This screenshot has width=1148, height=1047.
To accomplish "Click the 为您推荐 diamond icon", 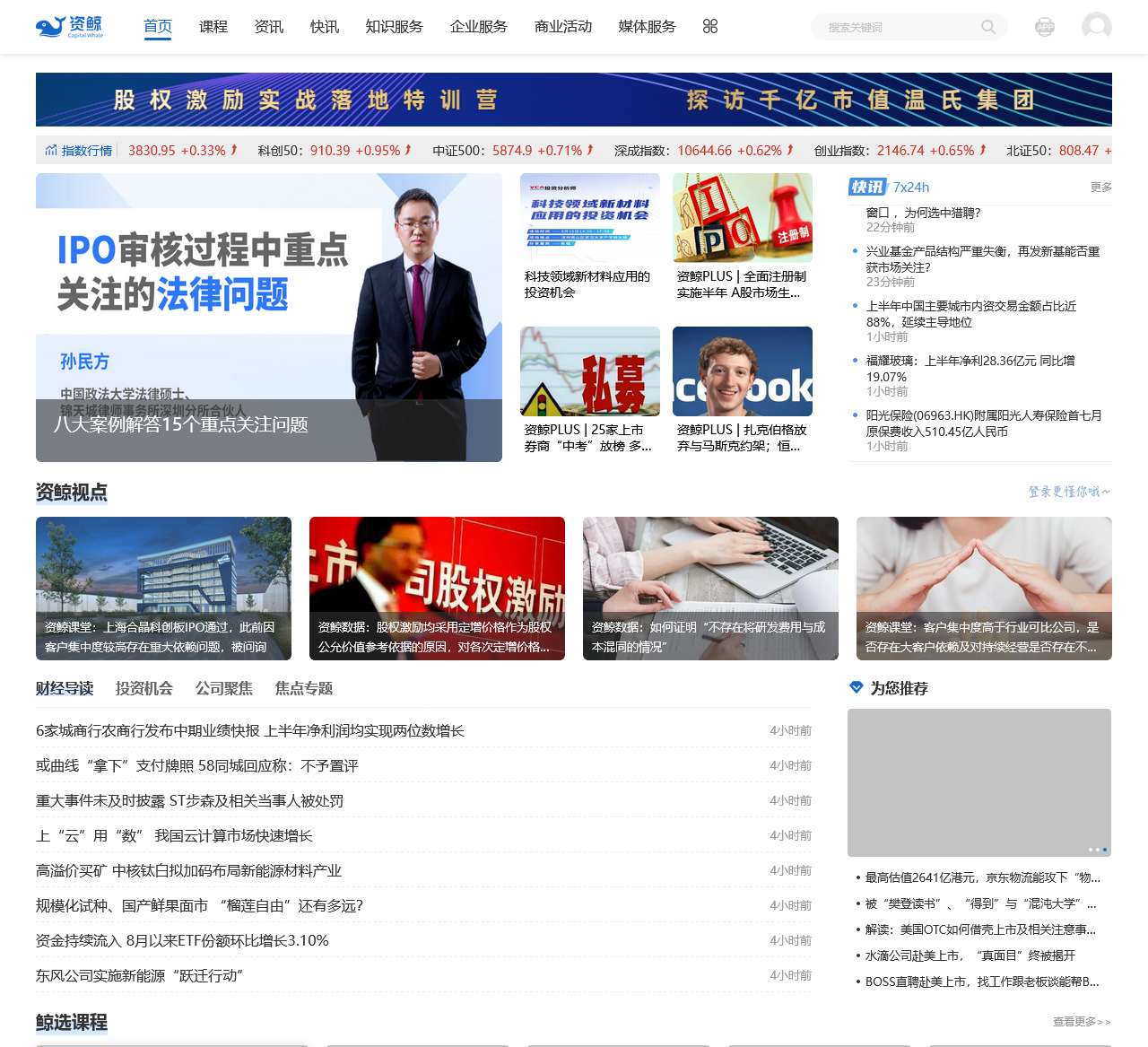I will [856, 688].
